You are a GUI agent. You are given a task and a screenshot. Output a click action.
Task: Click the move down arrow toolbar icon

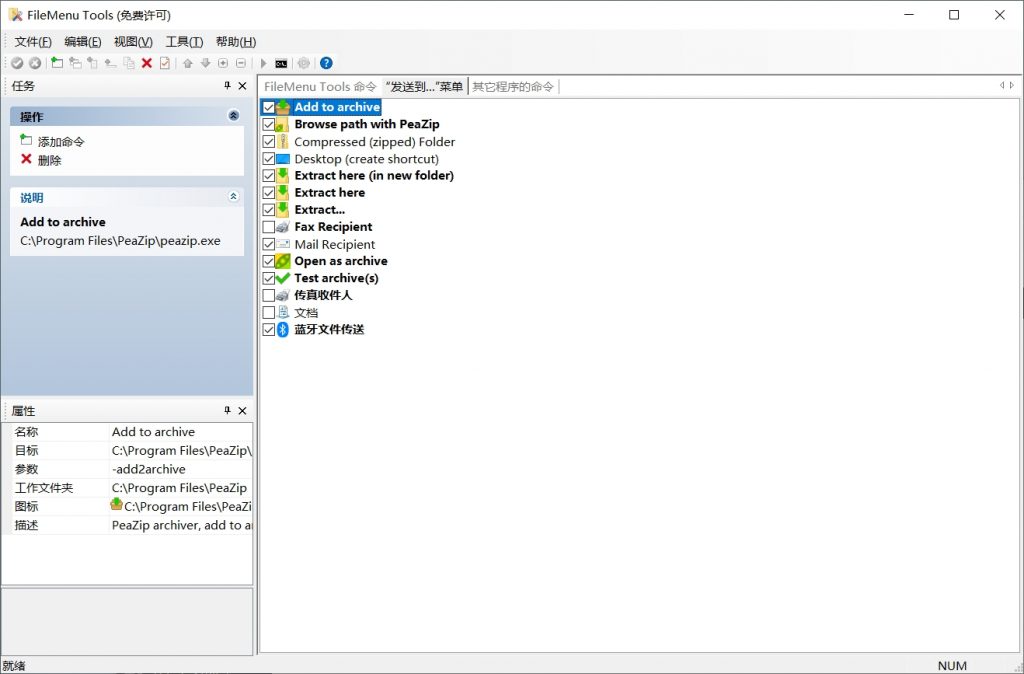point(205,63)
